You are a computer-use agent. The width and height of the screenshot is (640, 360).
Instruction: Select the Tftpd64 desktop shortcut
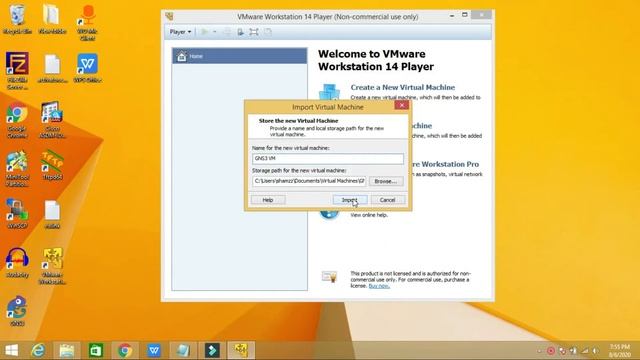pyautogui.click(x=52, y=165)
